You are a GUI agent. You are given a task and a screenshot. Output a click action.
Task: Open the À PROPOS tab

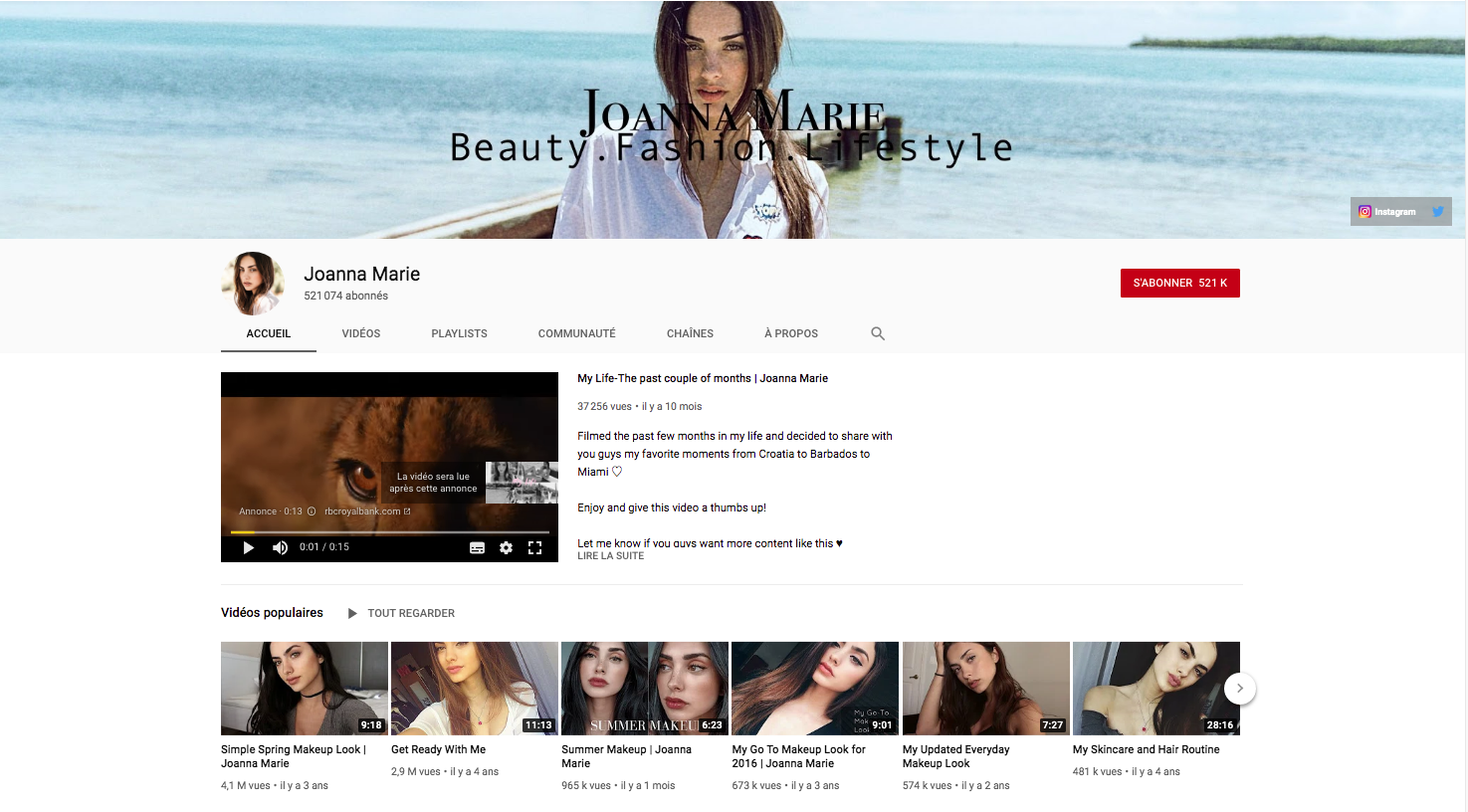[x=791, y=333]
